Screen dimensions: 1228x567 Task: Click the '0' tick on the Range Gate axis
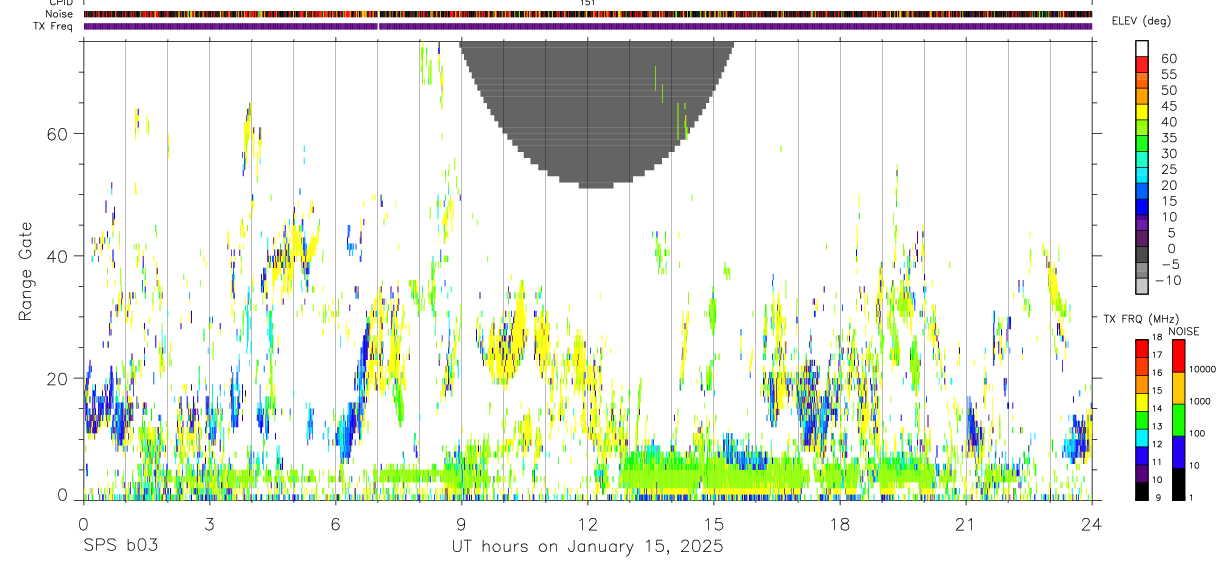(64, 493)
